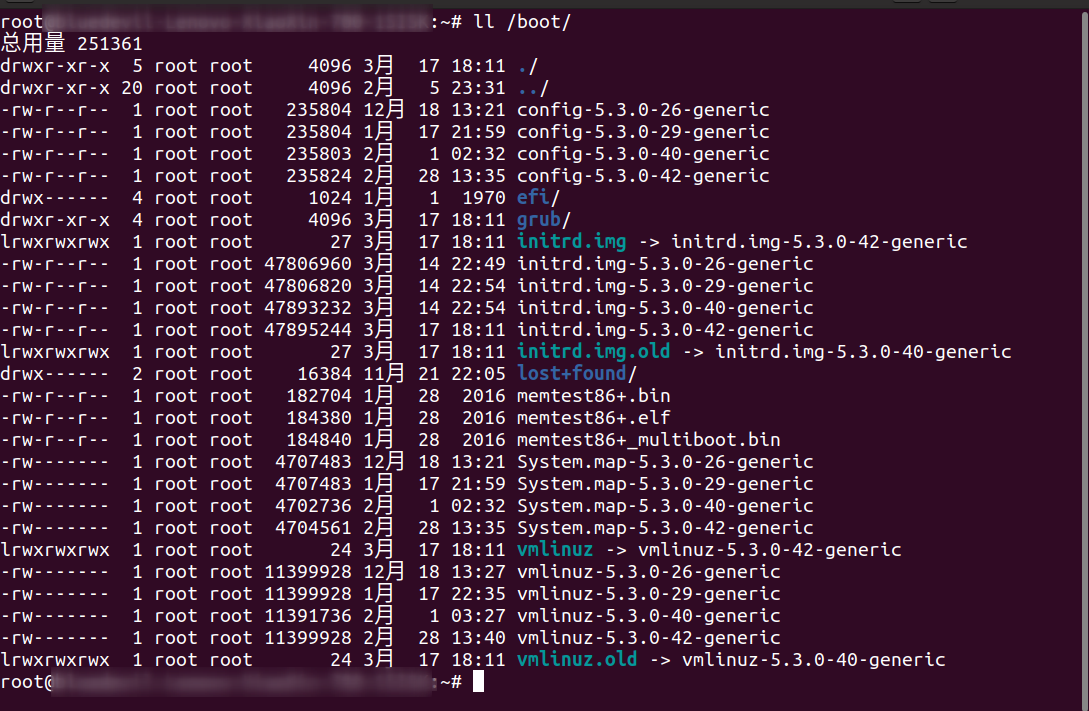Click the cyan 'vmlinuz.old' symlink name
The width and height of the screenshot is (1089, 711).
(577, 660)
